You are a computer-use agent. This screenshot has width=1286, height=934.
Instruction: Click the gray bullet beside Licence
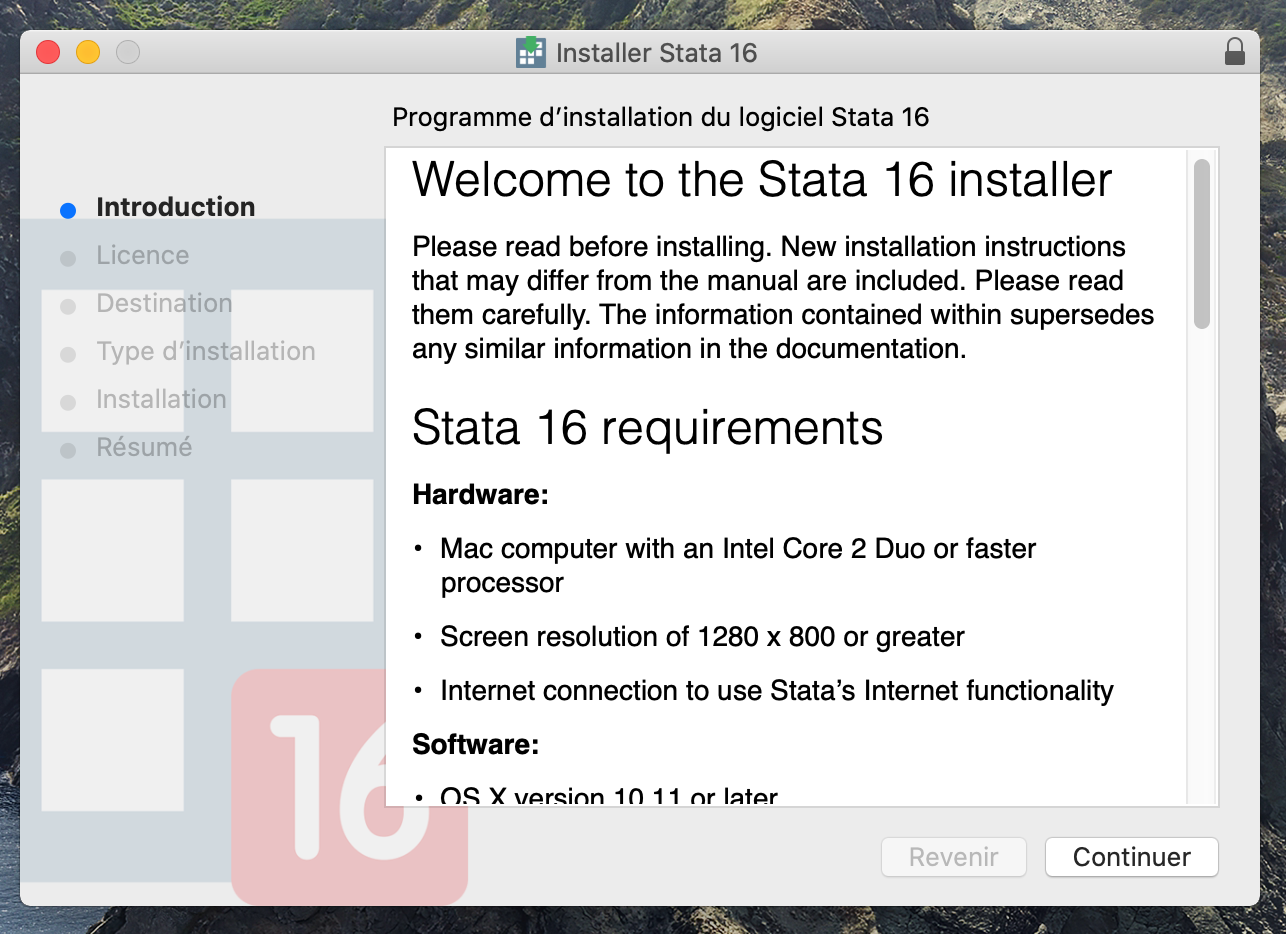(68, 258)
